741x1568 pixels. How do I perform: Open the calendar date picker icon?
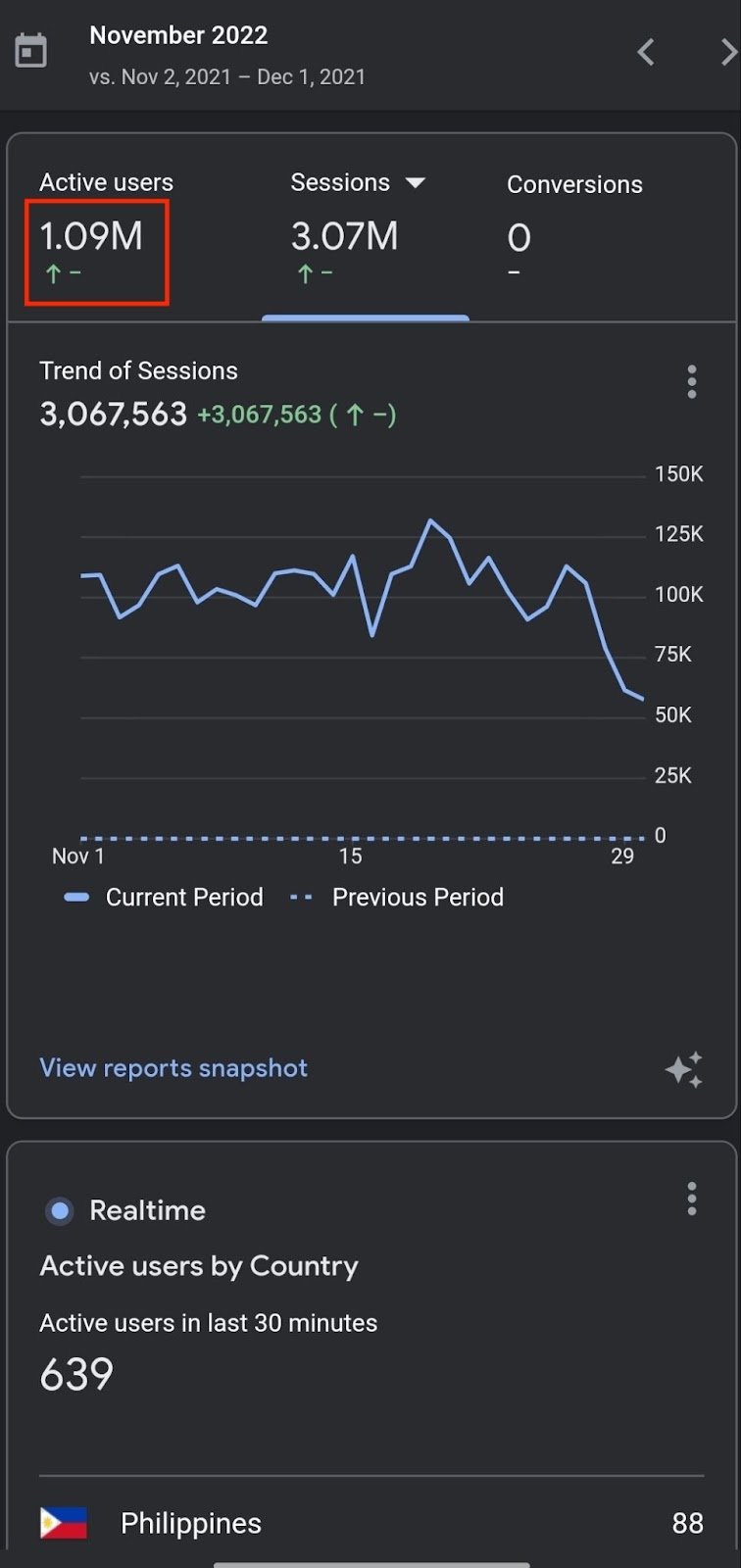click(31, 51)
